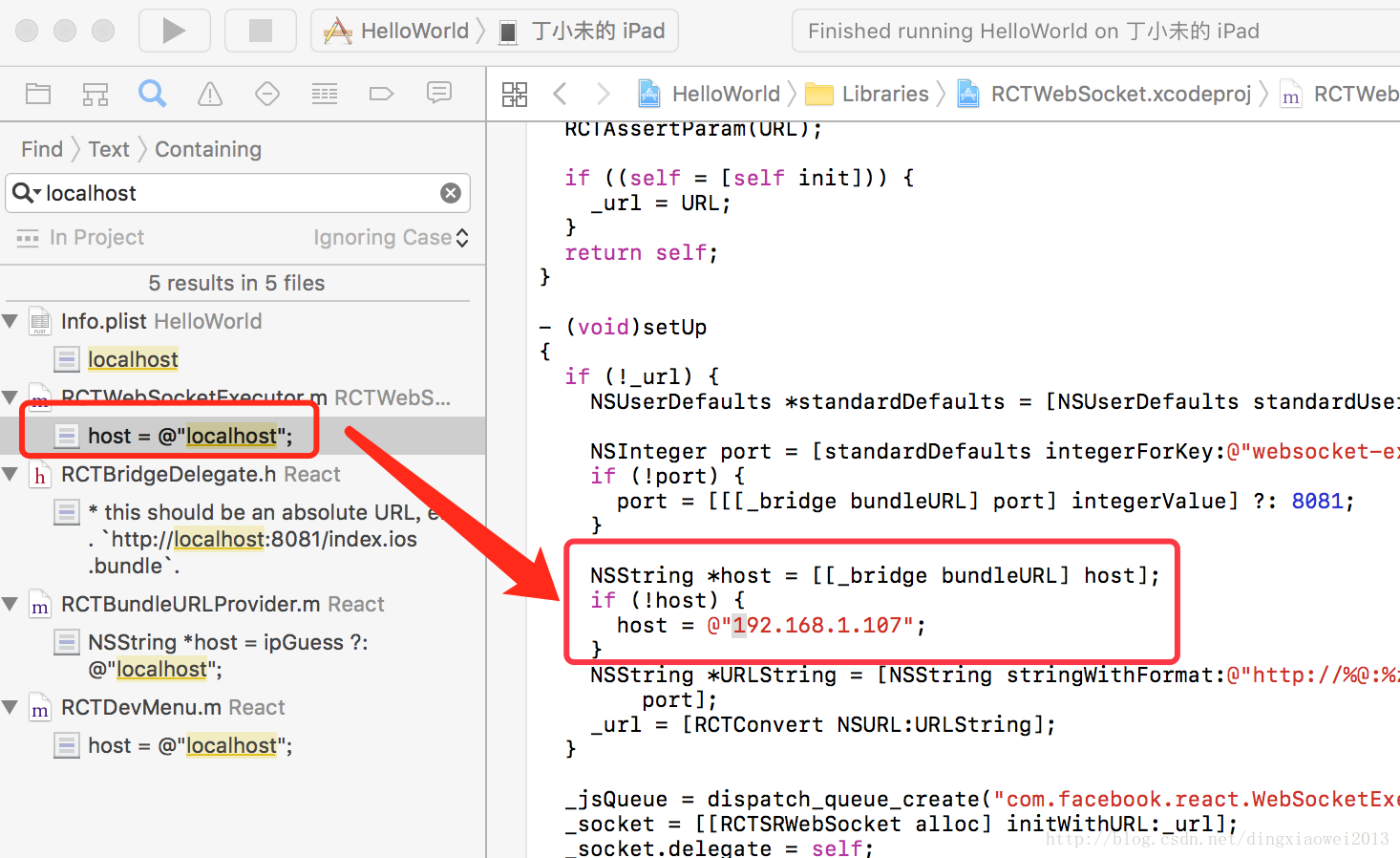Screen dimensions: 1400x858
Task: Go forward in editor history
Action: tap(603, 94)
